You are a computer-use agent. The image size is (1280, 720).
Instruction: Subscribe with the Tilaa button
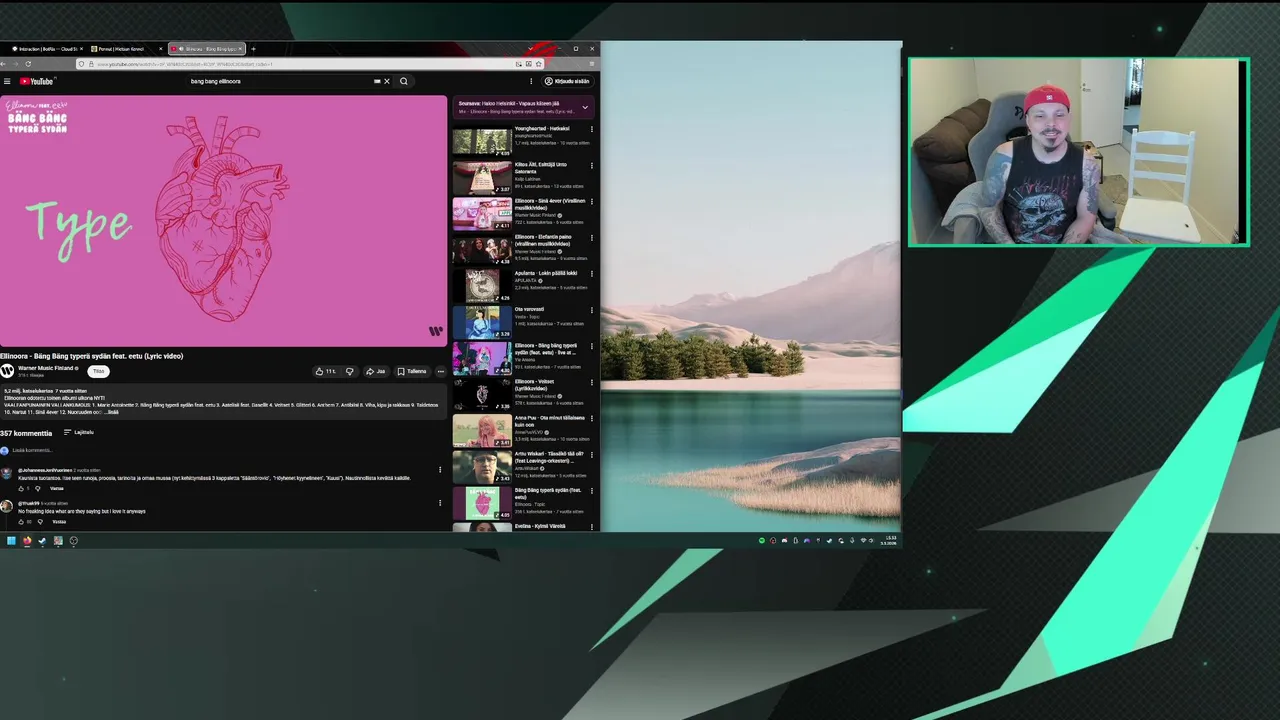(98, 371)
